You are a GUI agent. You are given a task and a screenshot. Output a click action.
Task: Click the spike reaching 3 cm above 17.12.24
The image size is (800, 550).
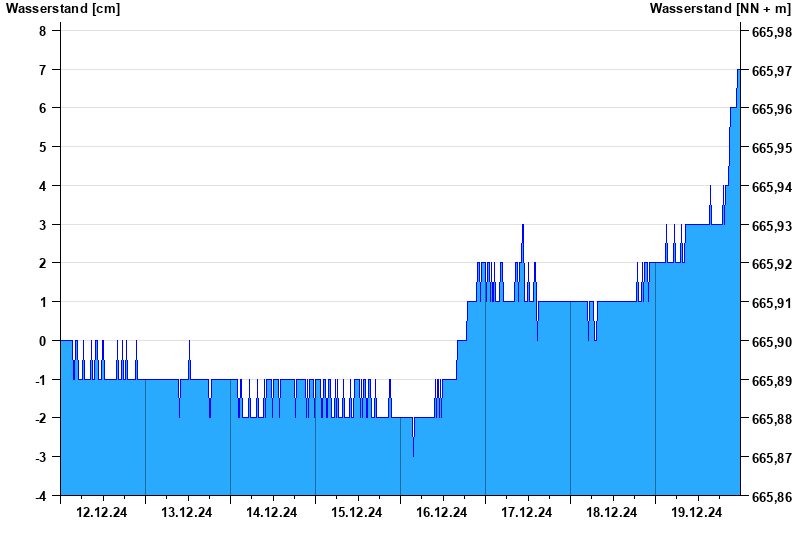522,229
